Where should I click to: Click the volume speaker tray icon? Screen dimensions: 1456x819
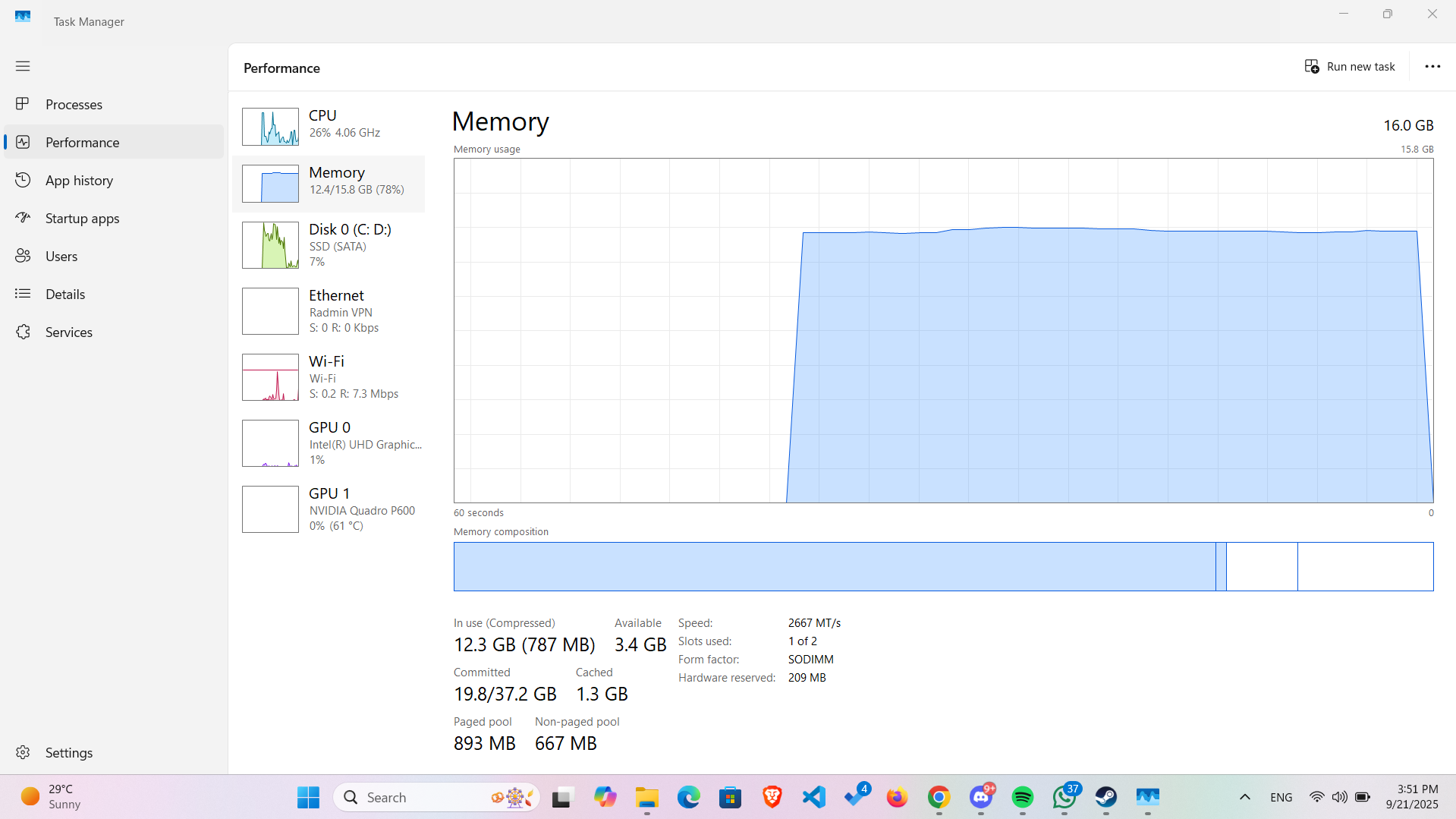tap(1339, 797)
